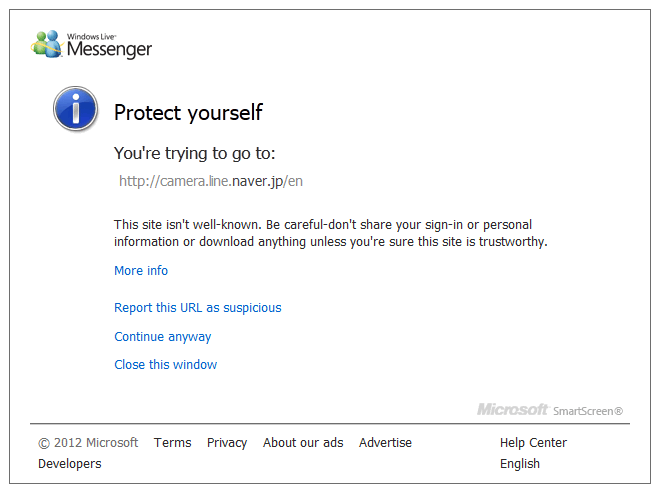Click the camera.line.naver.jp URL text
This screenshot has height=491, width=655.
click(211, 181)
